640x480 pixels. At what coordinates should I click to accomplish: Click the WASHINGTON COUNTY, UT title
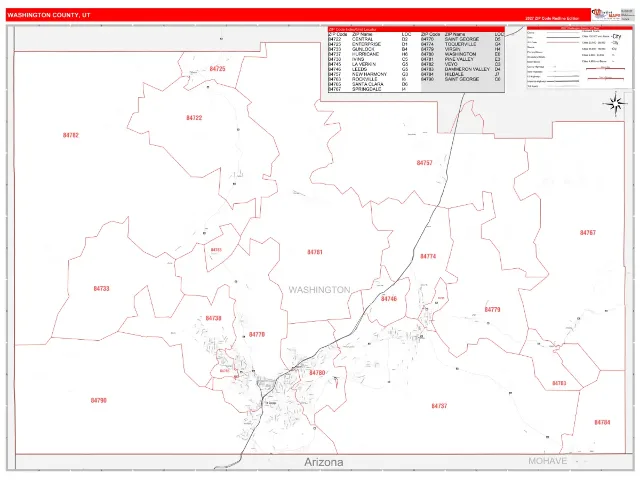tap(49, 15)
